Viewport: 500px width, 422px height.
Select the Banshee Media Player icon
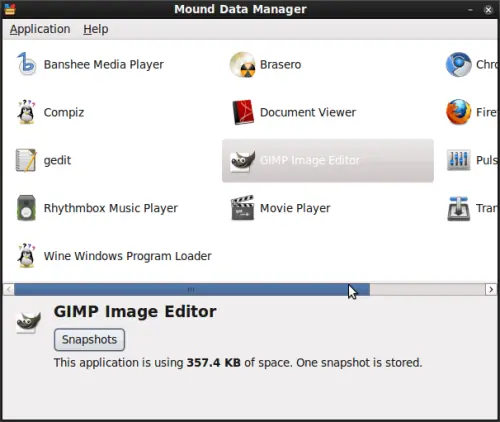(x=27, y=64)
